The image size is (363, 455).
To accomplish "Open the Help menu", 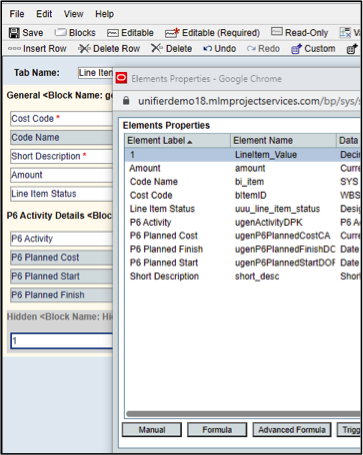I will (104, 14).
